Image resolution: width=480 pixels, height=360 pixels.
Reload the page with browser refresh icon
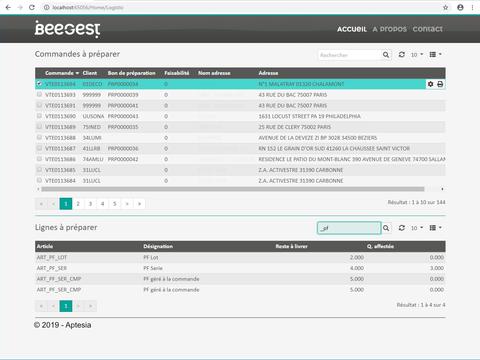pos(32,7)
